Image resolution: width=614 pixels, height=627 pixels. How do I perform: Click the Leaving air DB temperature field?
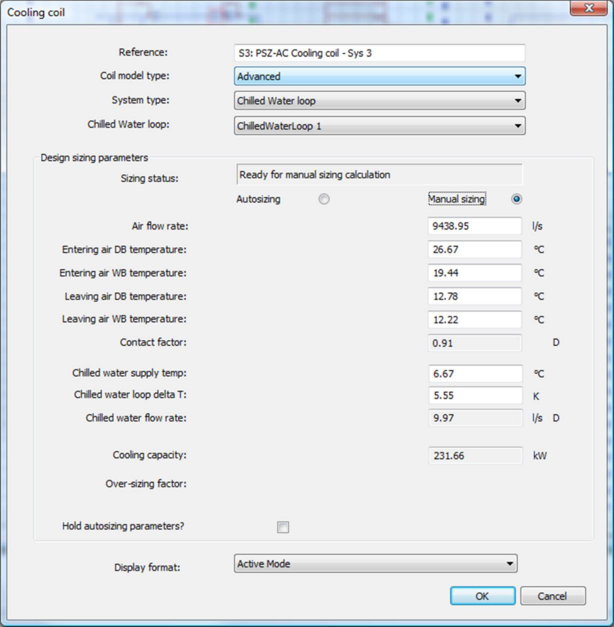[475, 296]
